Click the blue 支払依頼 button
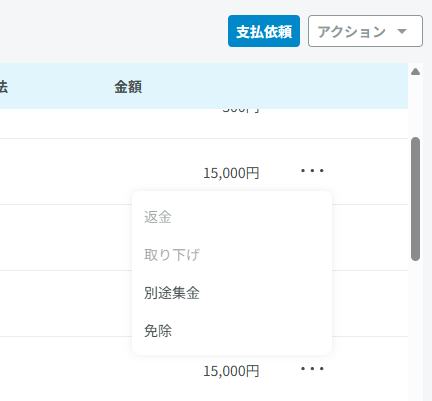Viewport: 432px width, 401px height. pos(264,31)
